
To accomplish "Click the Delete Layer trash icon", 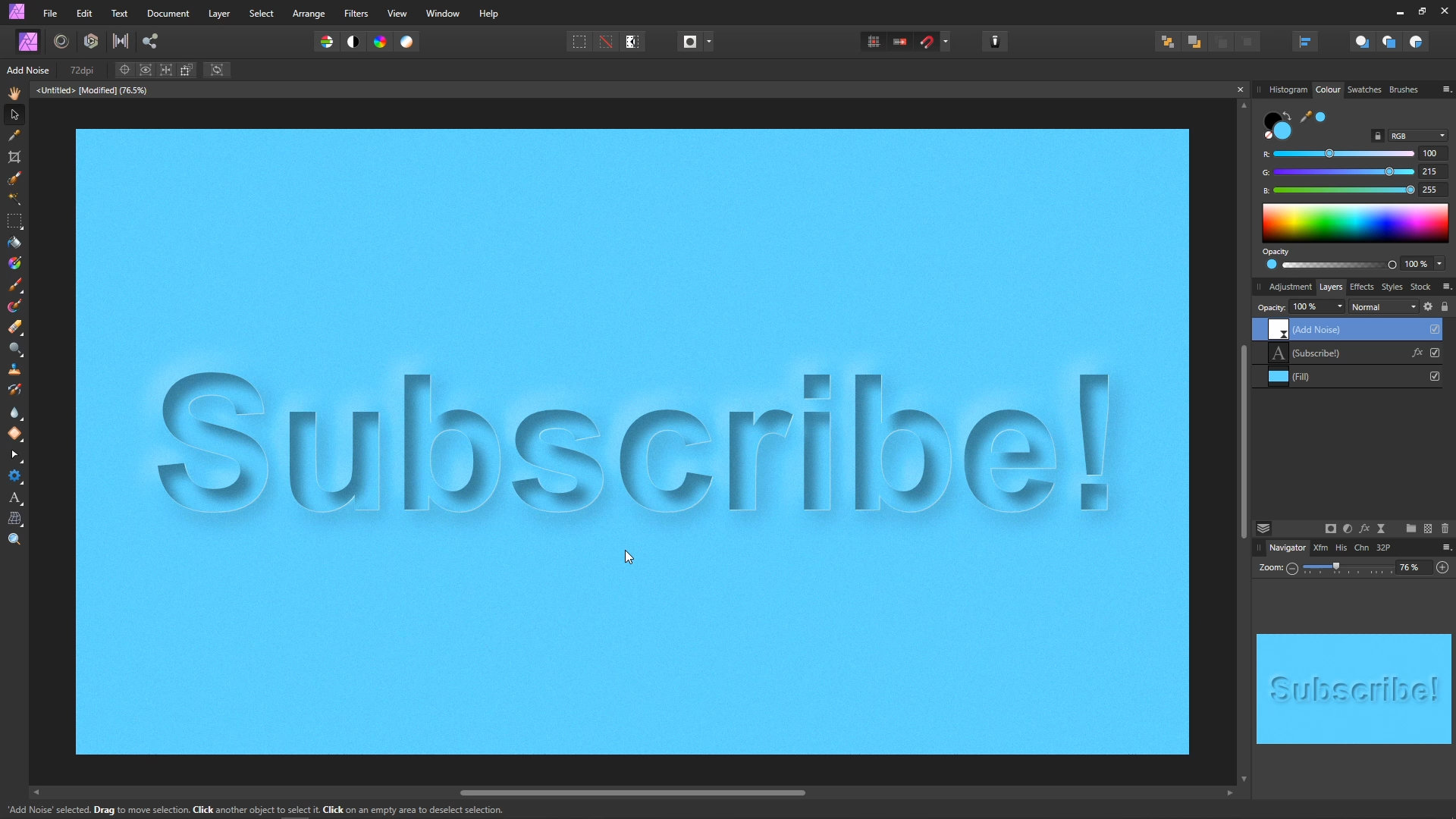I will point(1445,529).
